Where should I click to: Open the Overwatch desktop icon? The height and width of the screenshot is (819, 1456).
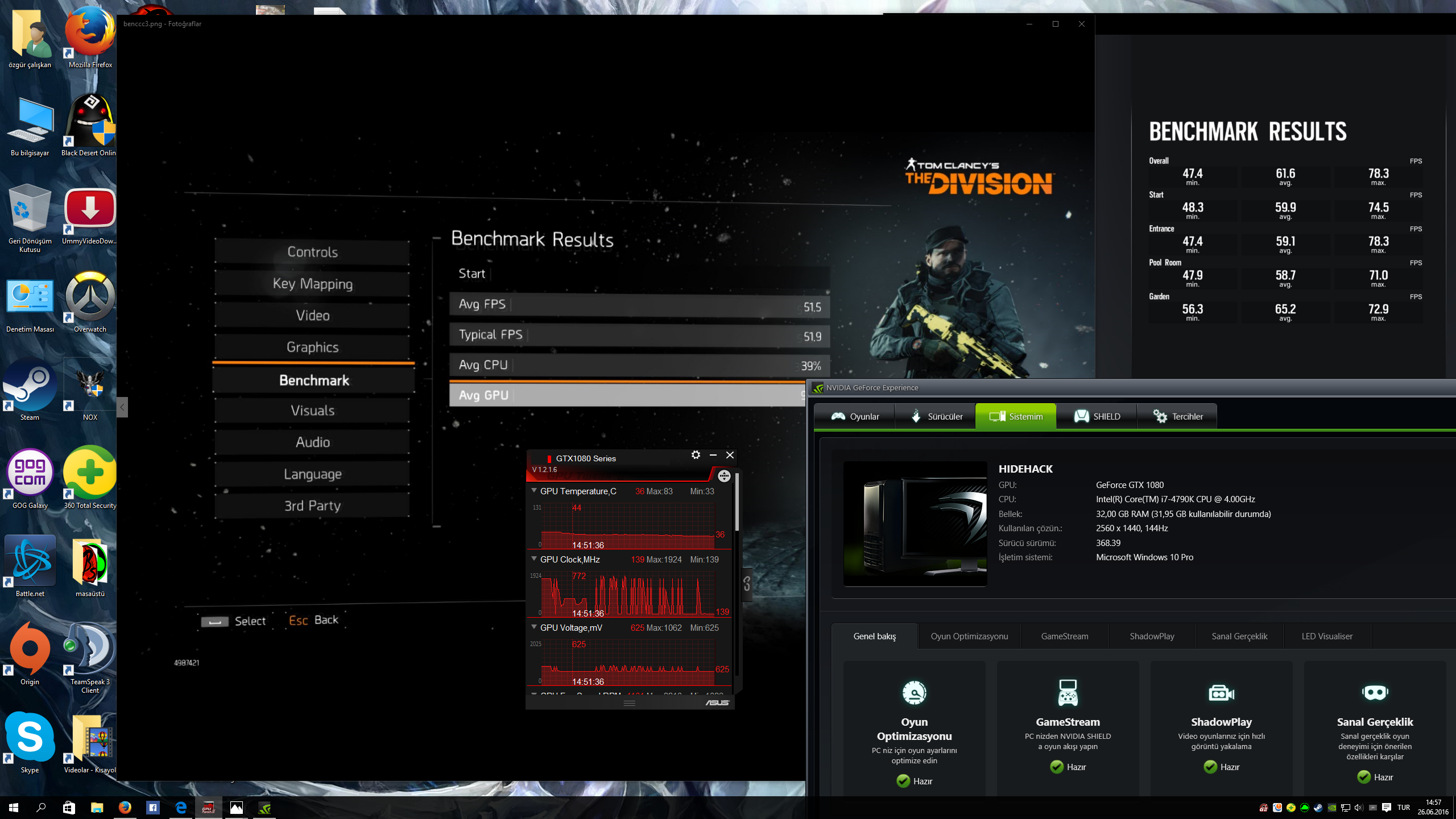pos(90,303)
